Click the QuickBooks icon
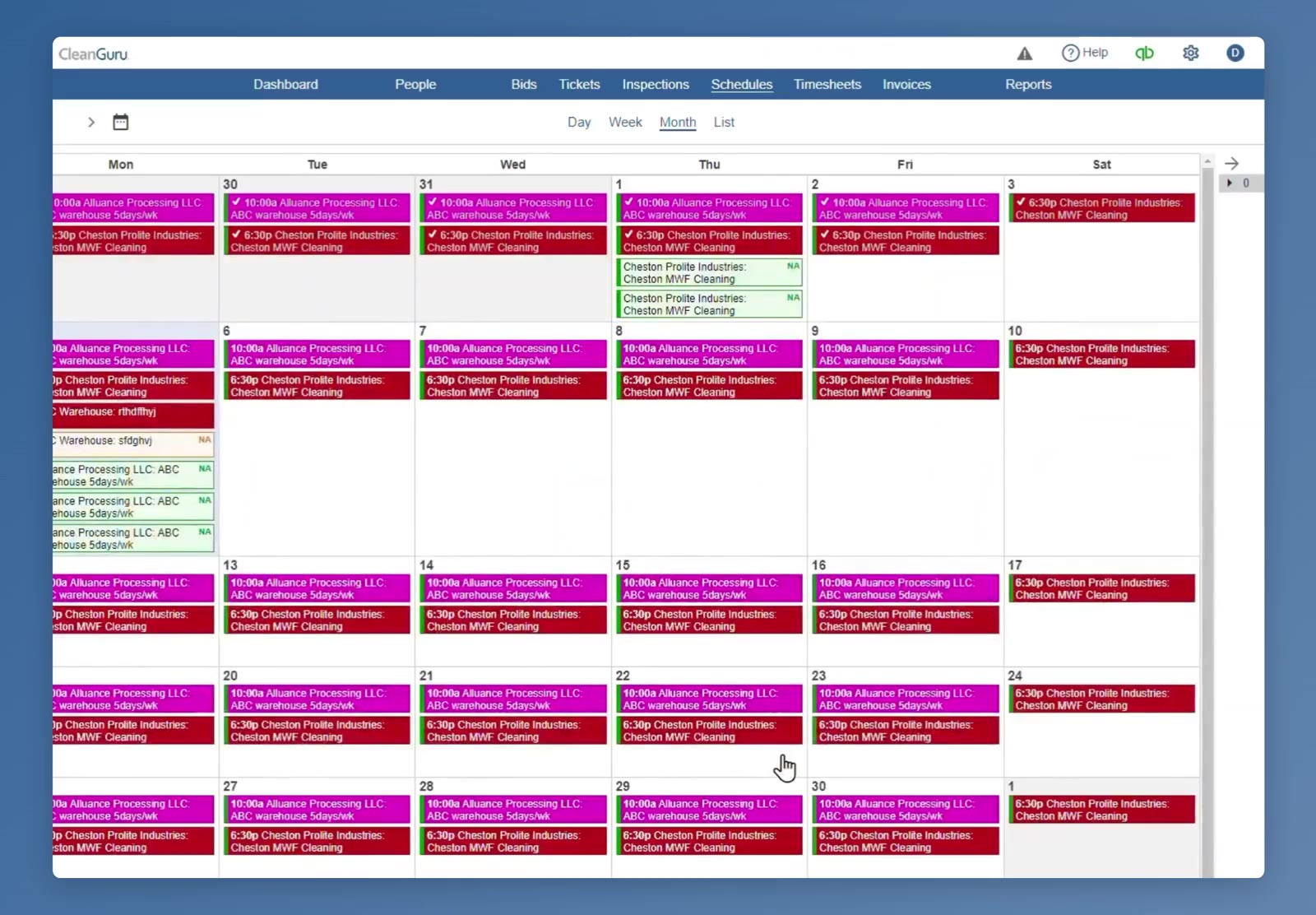 pyautogui.click(x=1144, y=53)
